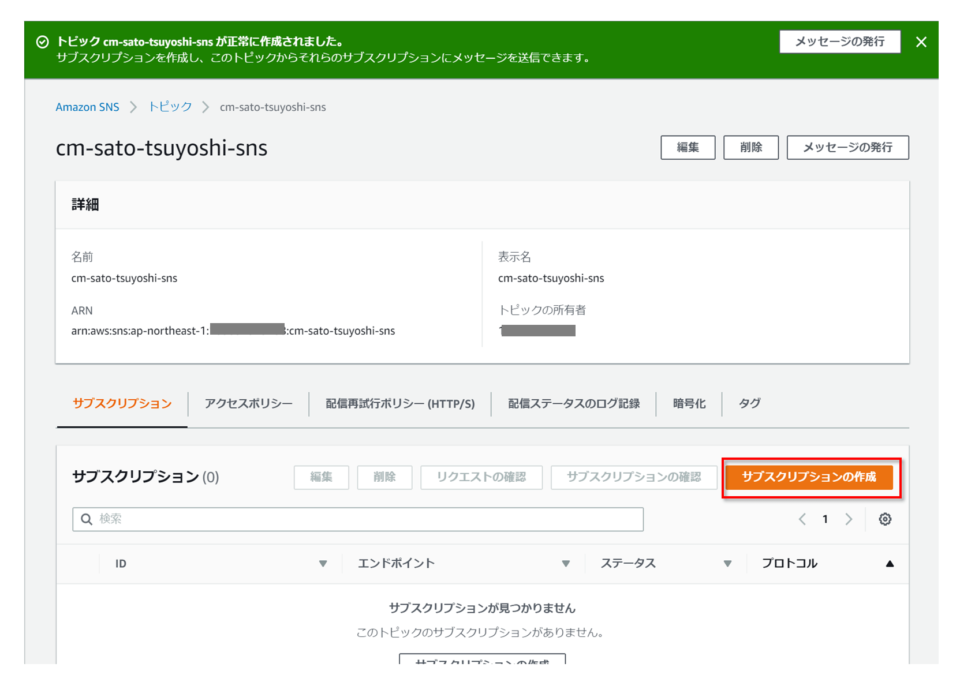
Task: Navigate to トピック via breadcrumb
Action: point(169,106)
